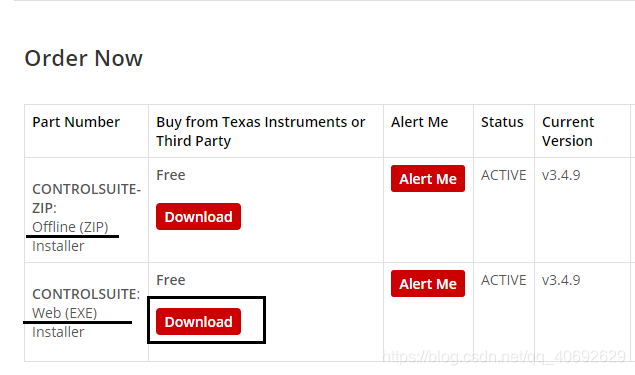Click the Alert Me column header

point(420,122)
